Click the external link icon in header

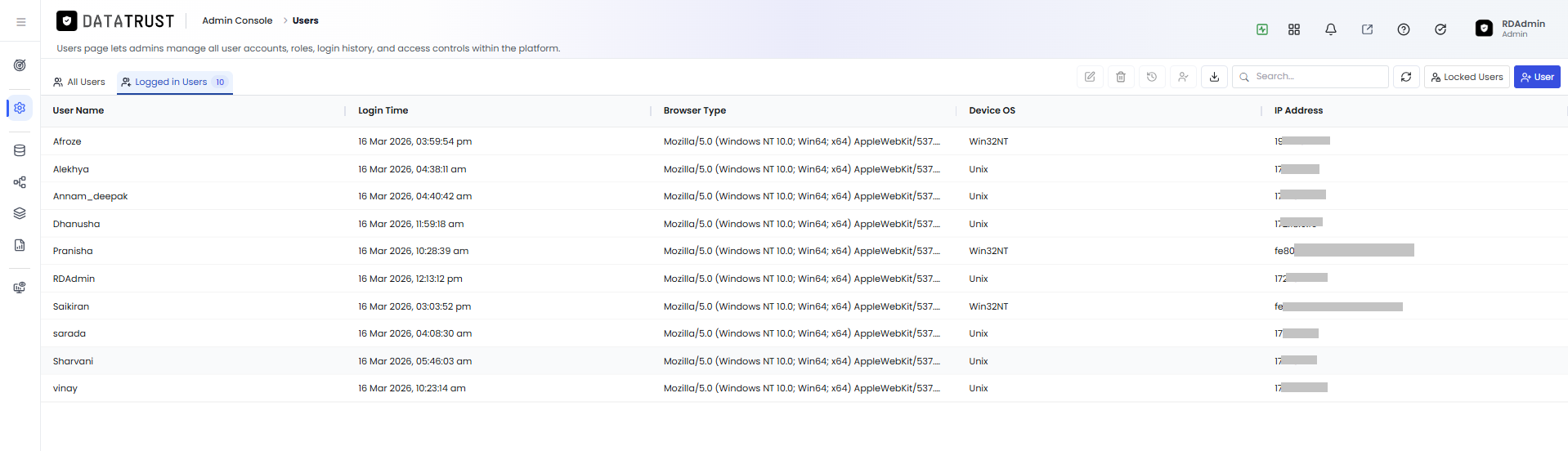point(1367,29)
